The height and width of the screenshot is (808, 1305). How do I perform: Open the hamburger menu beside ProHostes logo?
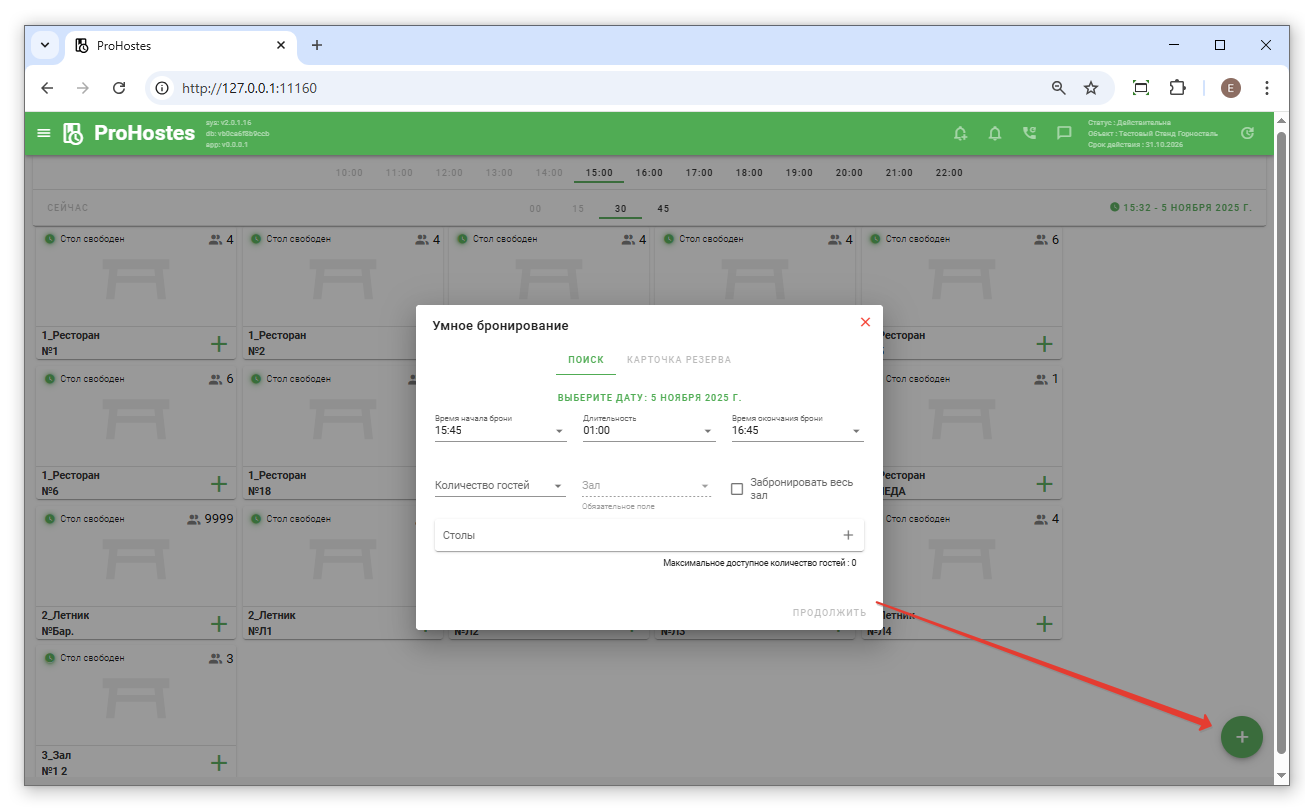click(43, 133)
